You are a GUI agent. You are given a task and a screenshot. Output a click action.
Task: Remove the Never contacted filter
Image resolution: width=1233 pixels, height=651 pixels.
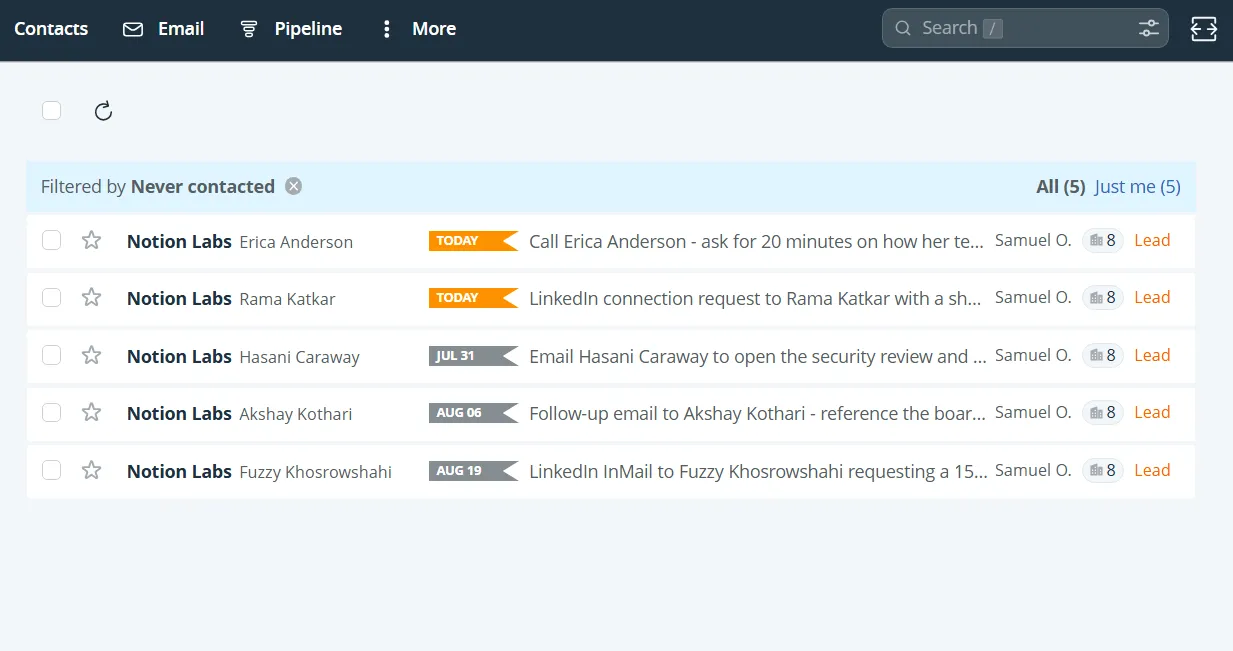pyautogui.click(x=293, y=186)
